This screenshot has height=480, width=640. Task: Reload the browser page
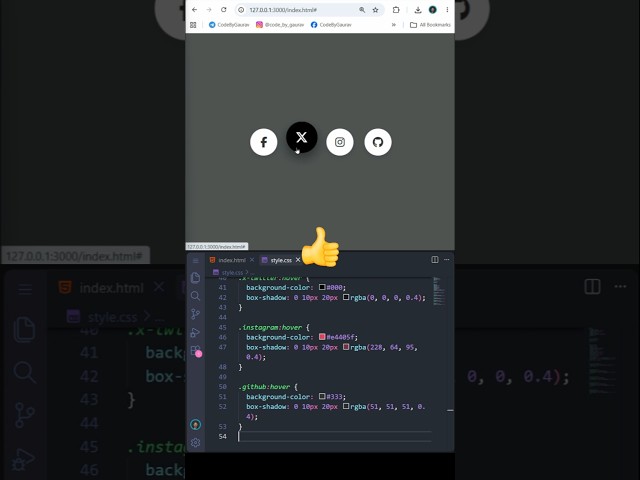(224, 10)
